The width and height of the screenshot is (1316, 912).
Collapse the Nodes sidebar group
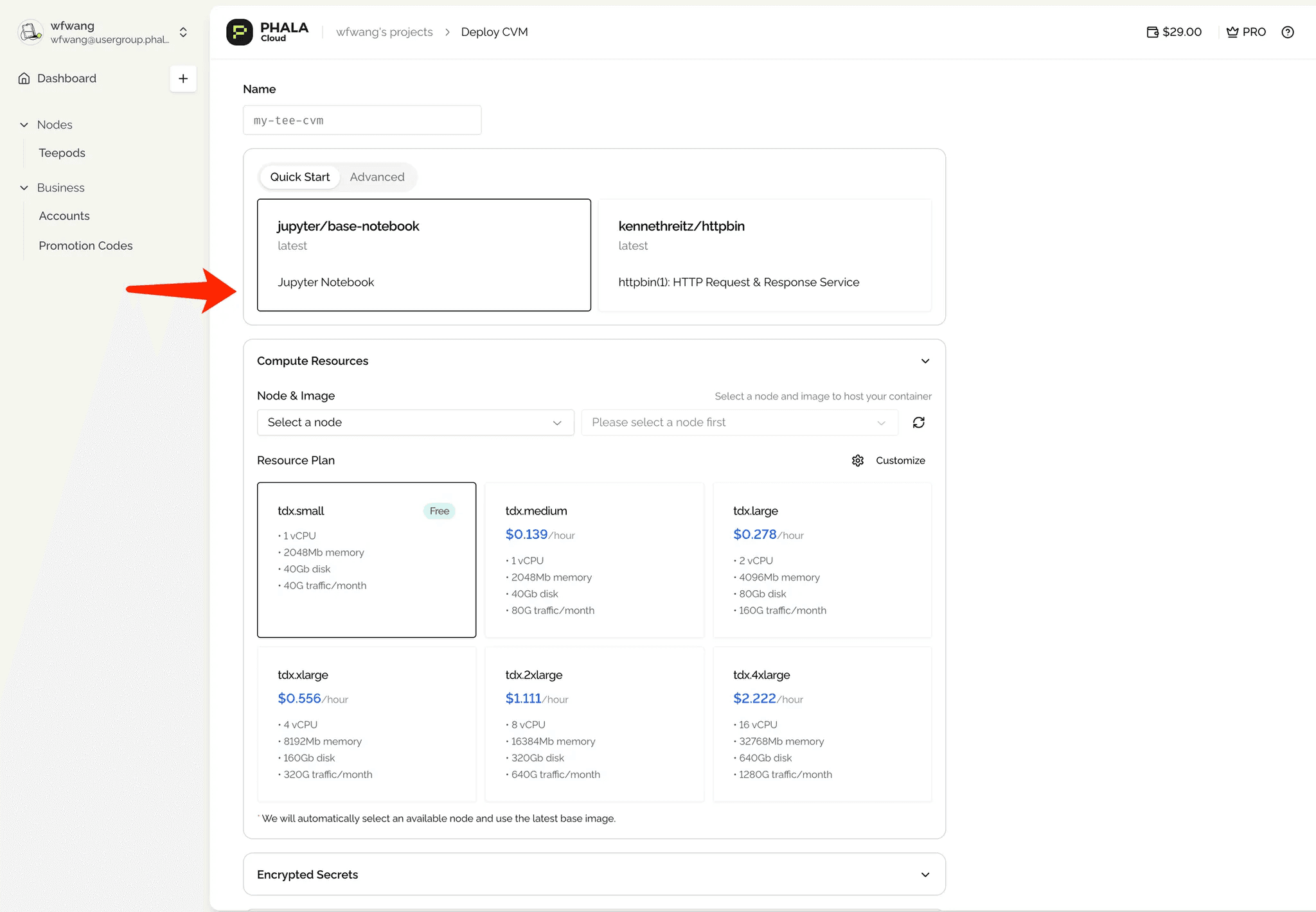coord(24,125)
